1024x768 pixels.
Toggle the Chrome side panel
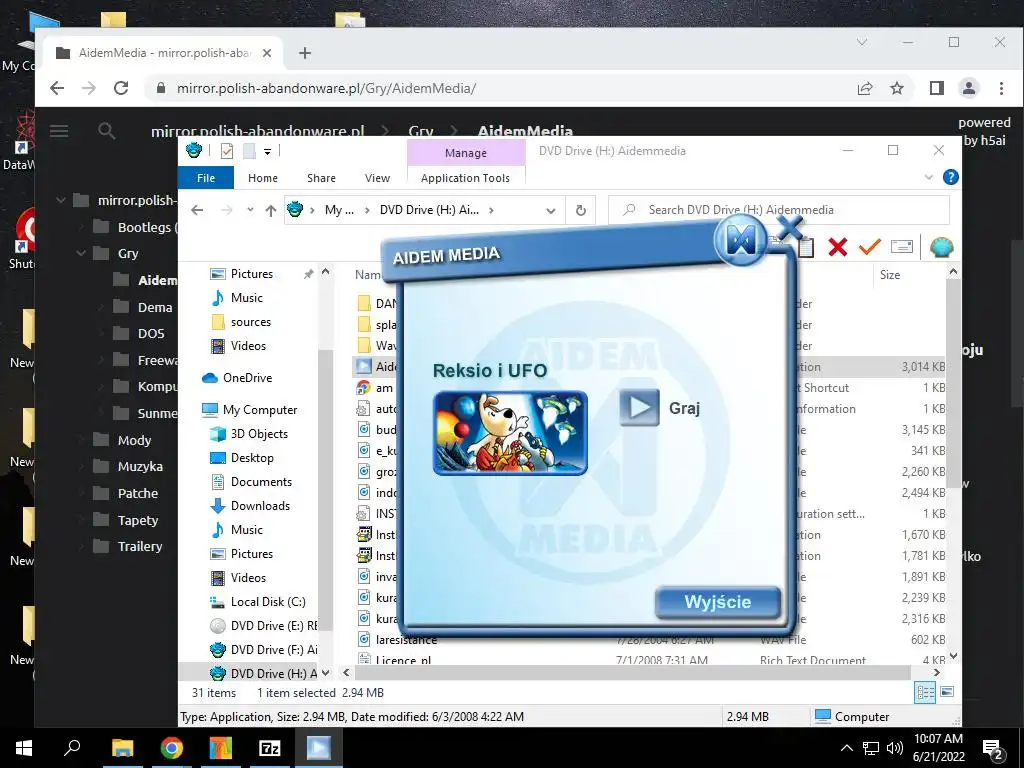pyautogui.click(x=936, y=88)
